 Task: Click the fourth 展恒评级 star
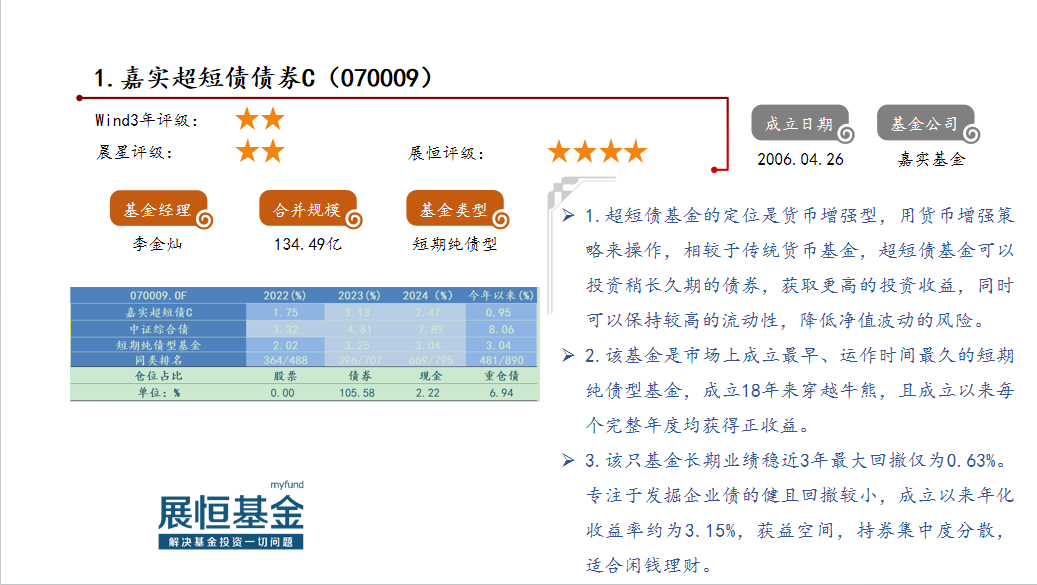click(x=635, y=152)
